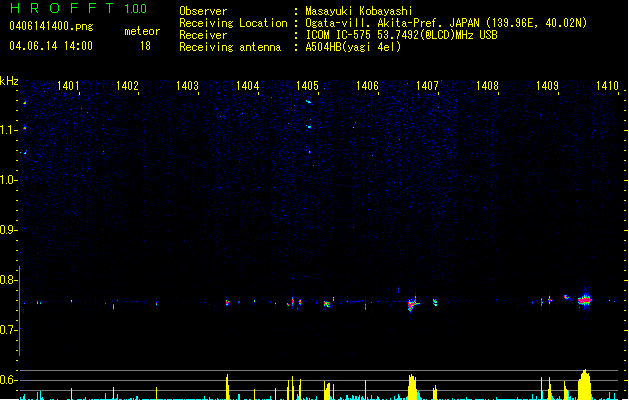The height and width of the screenshot is (400, 629).
Task: Click the tallest yellow power peak before 1410
Action: click(584, 384)
